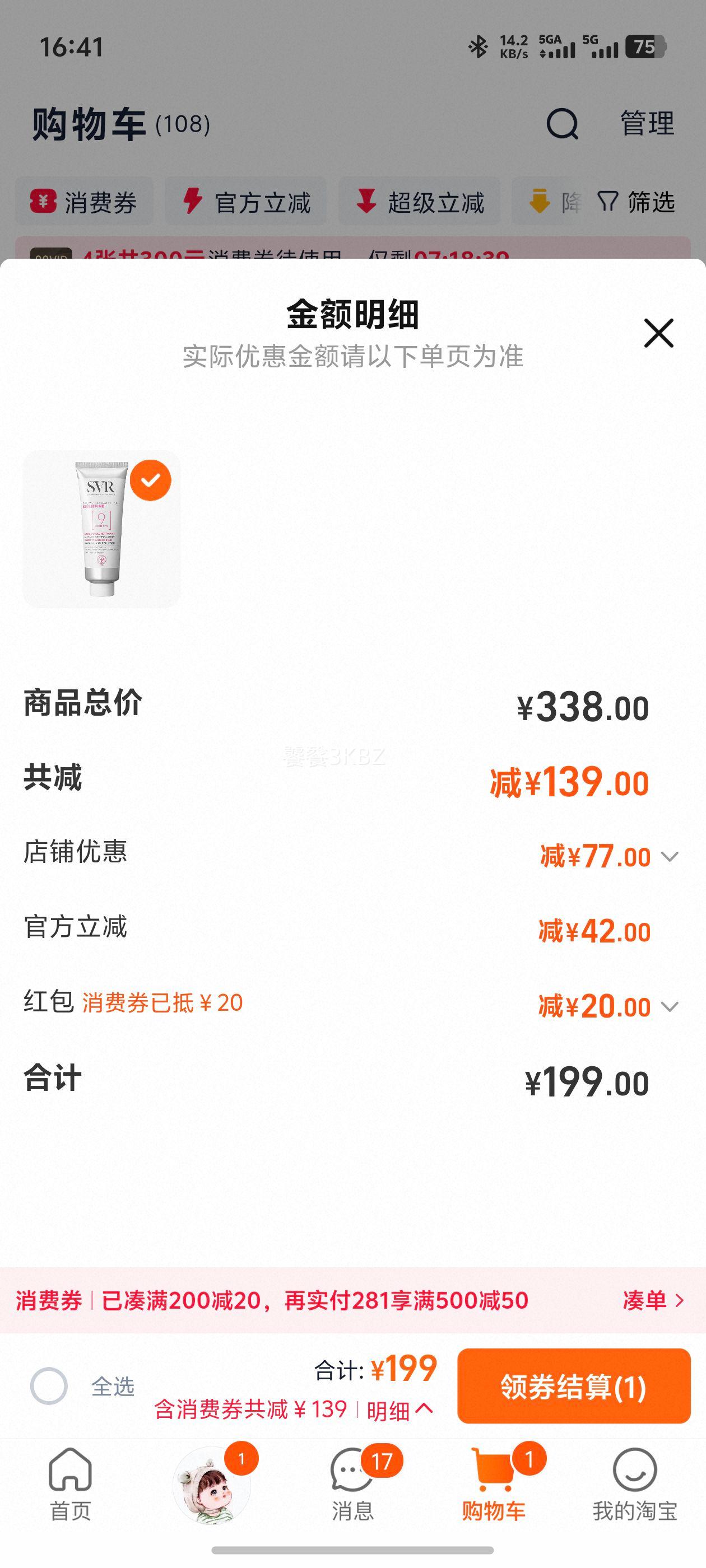Screen dimensions: 706x1568
Task: Tap 管理 to manage the cart
Action: coord(647,124)
